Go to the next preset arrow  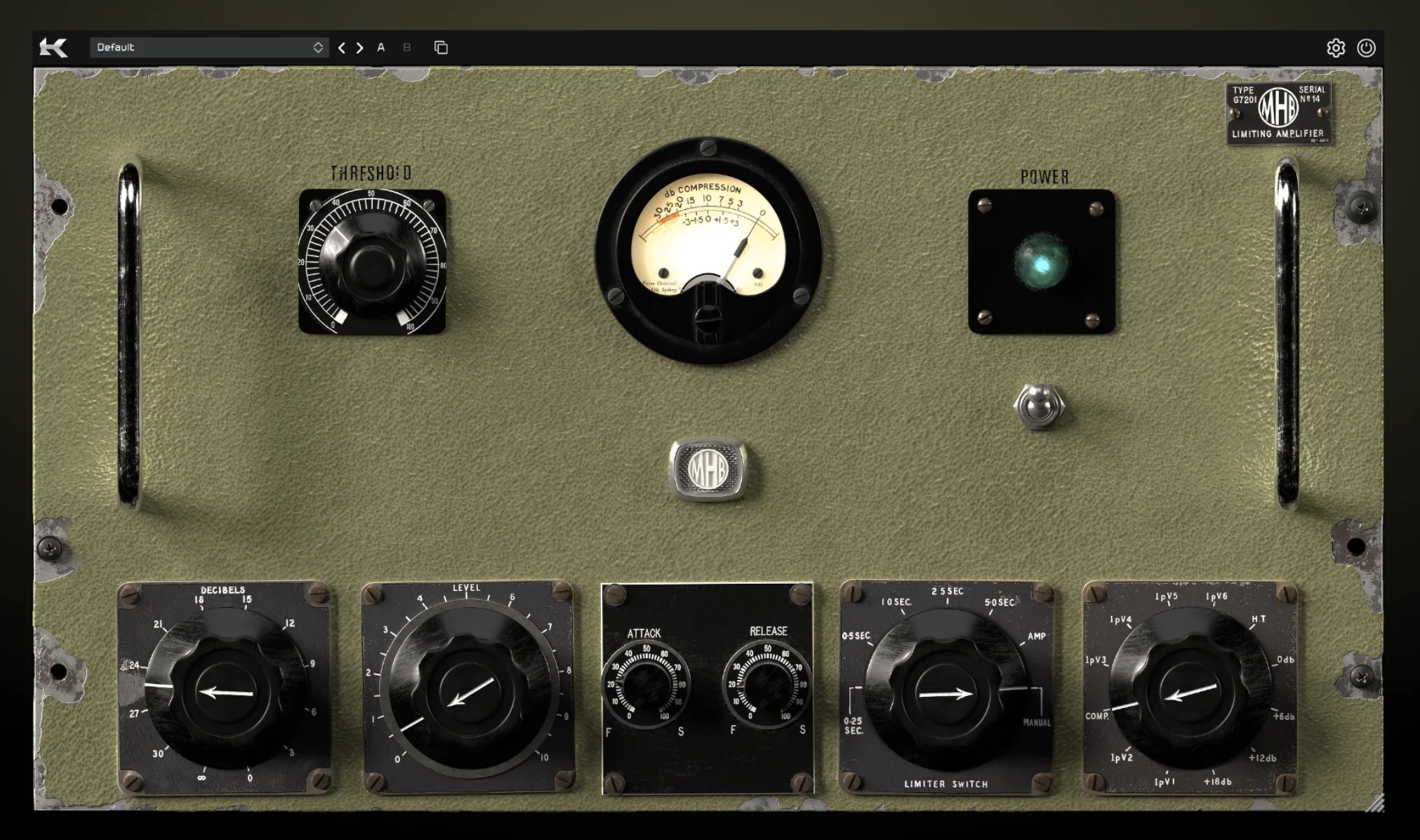(x=360, y=48)
